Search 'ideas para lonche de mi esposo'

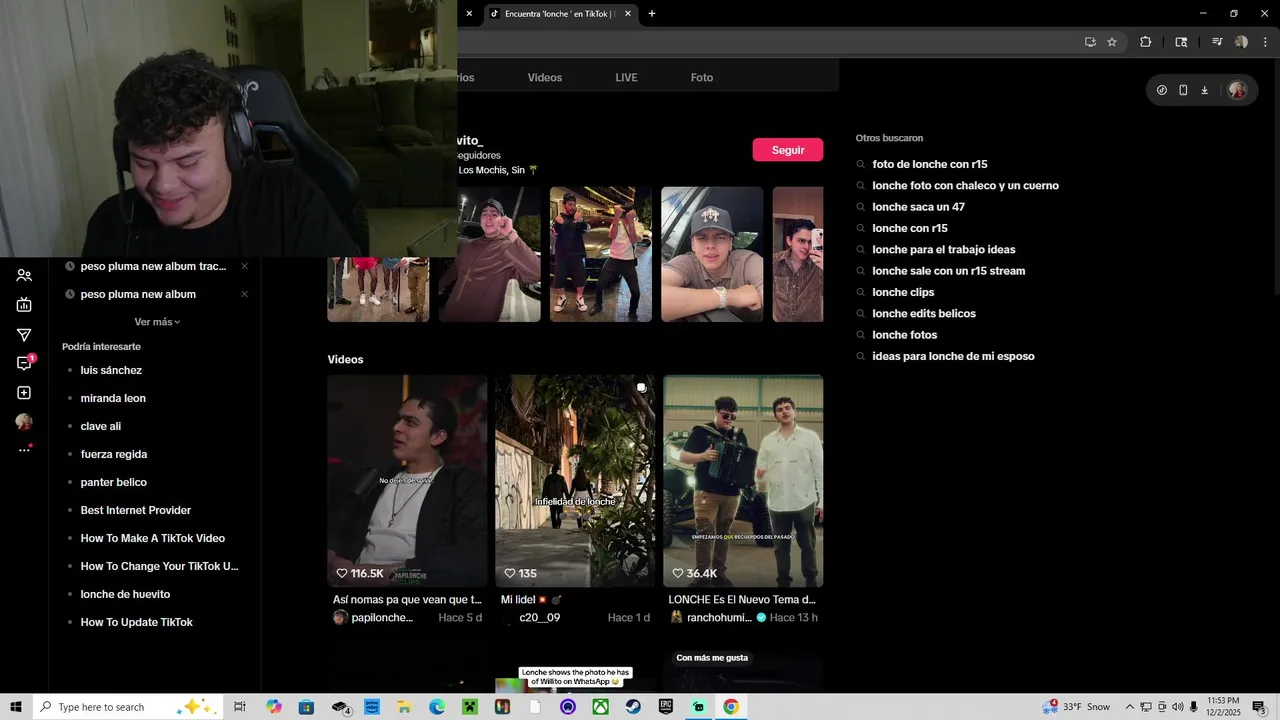(x=953, y=356)
